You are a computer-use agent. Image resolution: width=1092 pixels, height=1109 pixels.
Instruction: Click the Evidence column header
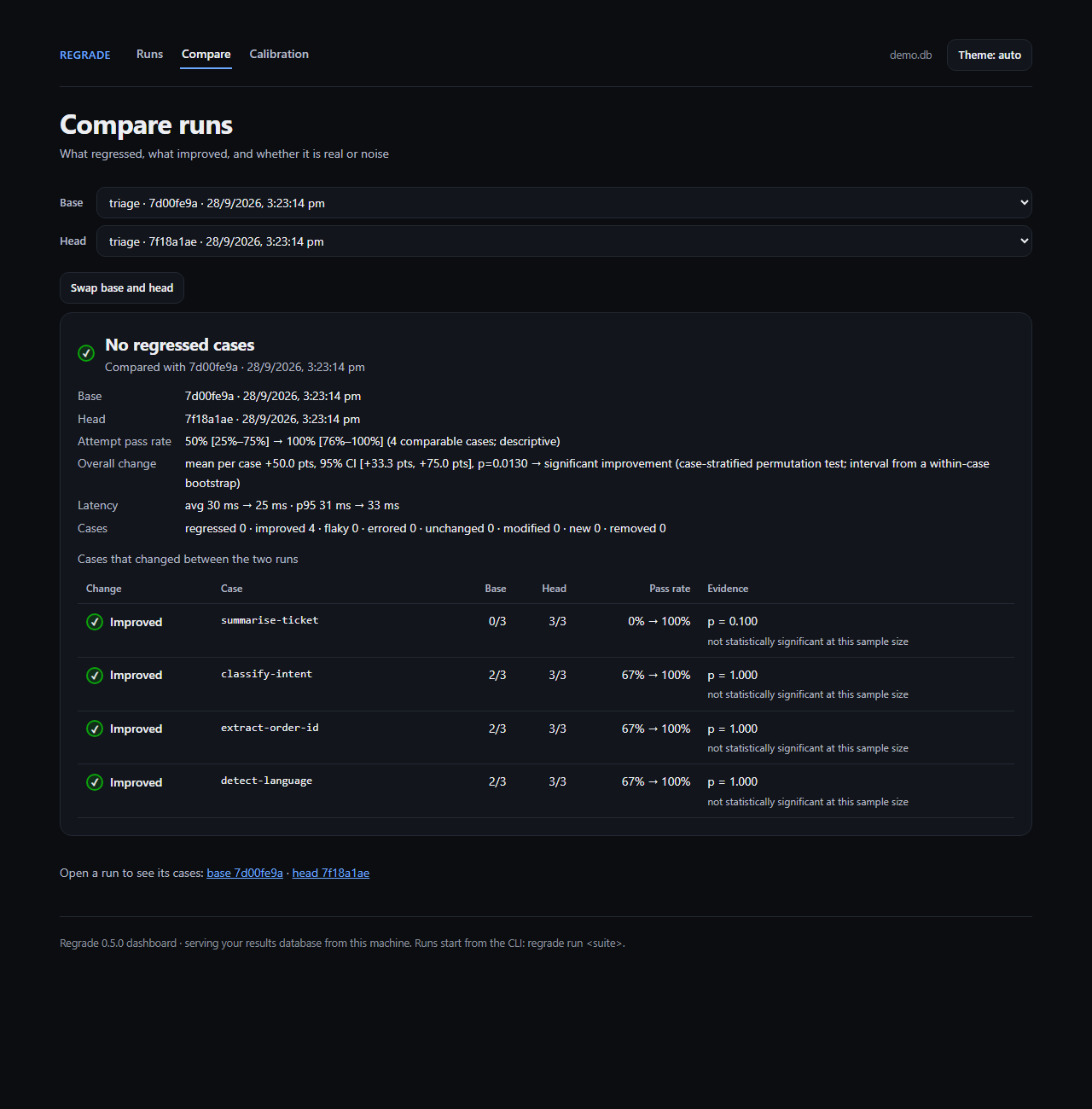coord(728,589)
